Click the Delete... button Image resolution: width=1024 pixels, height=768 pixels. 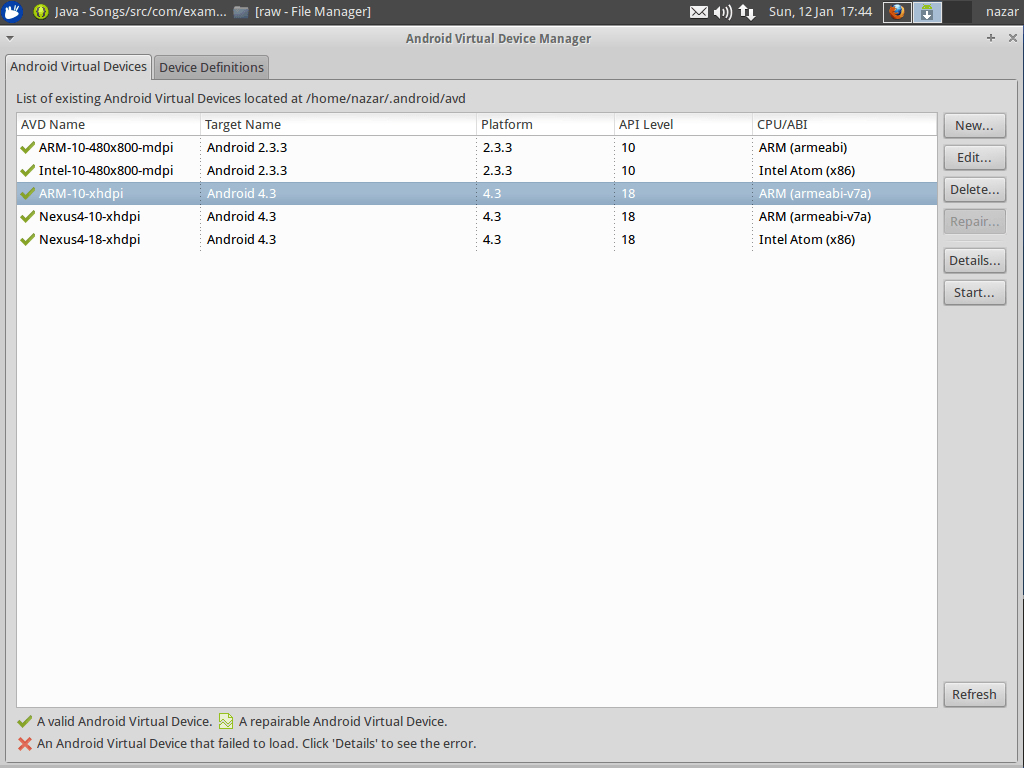pyautogui.click(x=973, y=190)
